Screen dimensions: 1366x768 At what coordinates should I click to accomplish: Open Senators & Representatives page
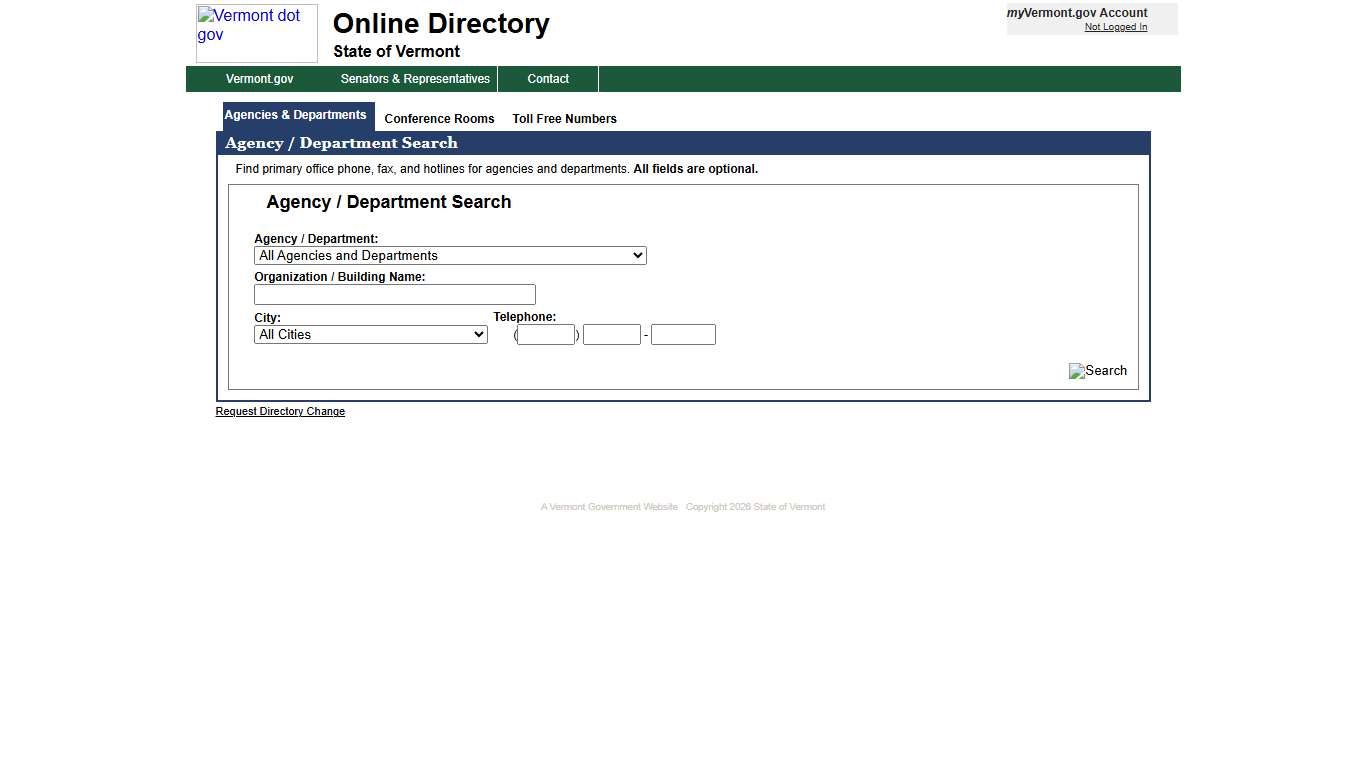pos(415,79)
